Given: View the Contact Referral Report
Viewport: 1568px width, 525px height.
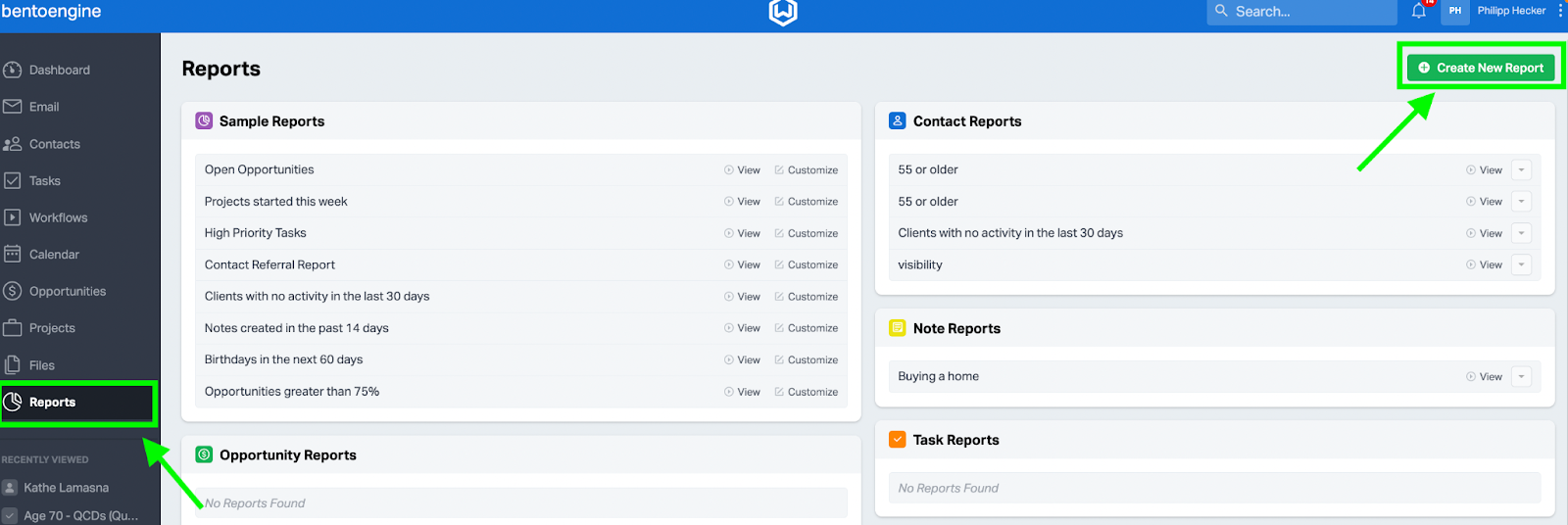Looking at the screenshot, I should coord(743,264).
